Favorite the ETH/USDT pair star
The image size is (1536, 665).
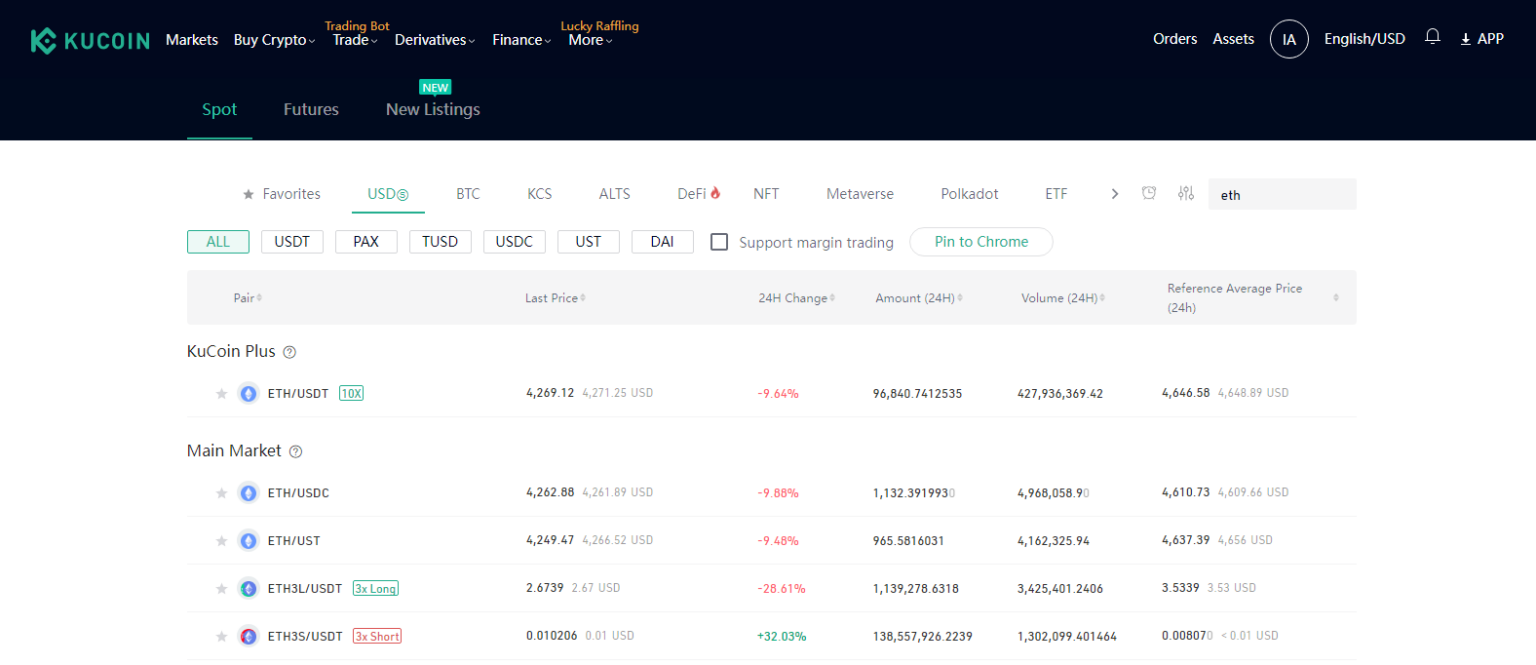(222, 394)
